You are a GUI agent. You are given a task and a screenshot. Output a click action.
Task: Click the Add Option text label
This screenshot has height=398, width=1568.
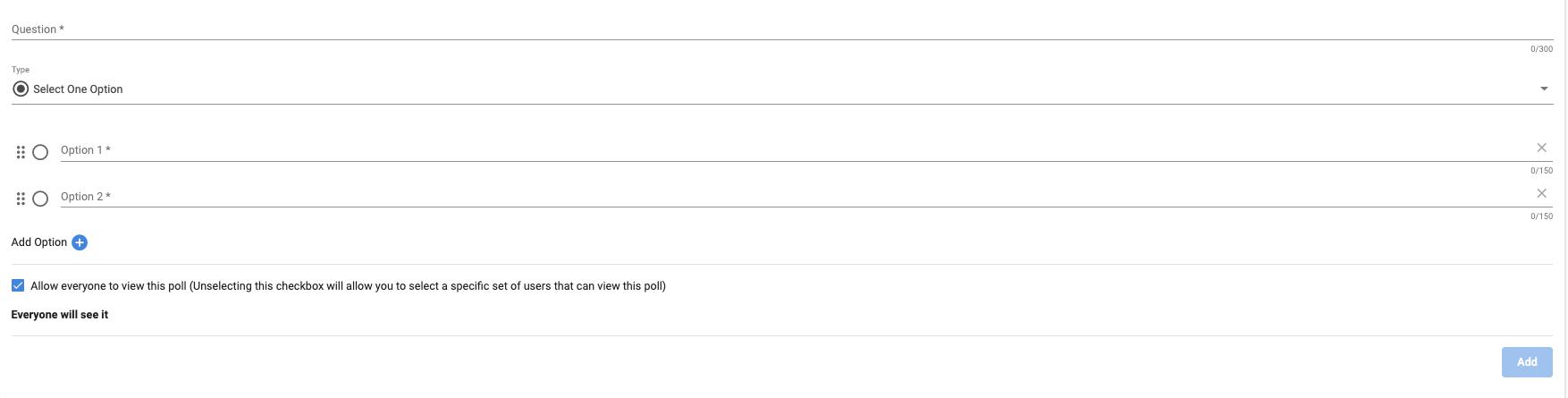[38, 242]
